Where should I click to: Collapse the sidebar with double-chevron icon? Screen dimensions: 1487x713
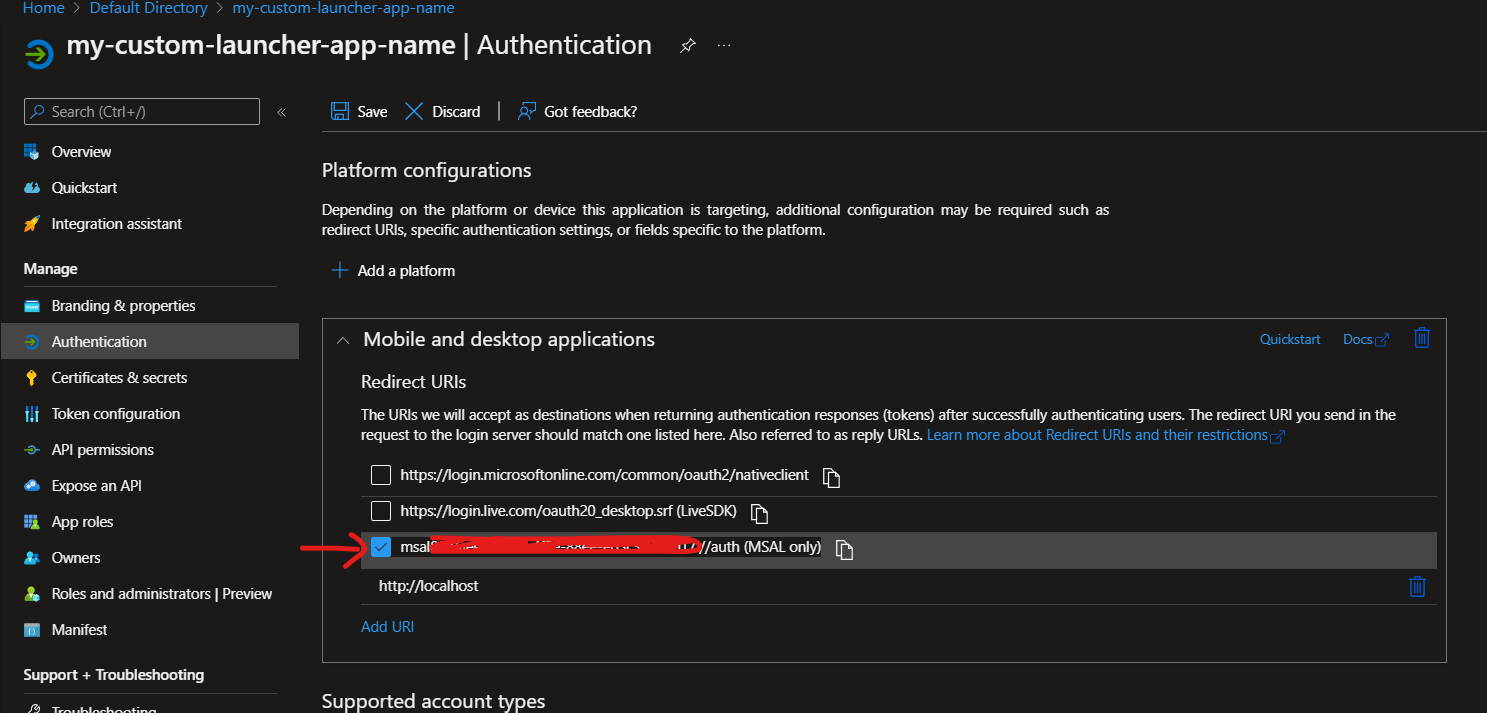tap(282, 112)
